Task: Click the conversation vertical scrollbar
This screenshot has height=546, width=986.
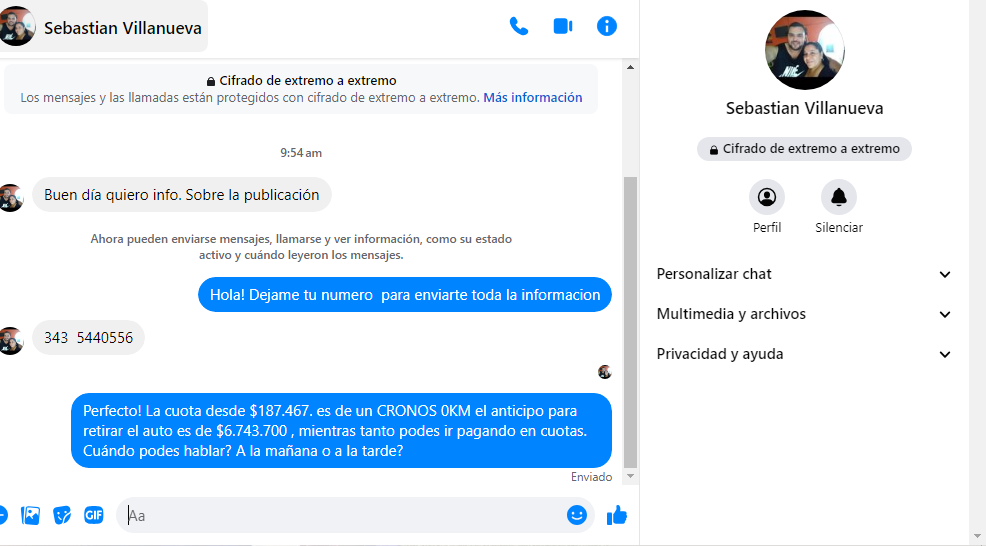Action: (x=629, y=320)
